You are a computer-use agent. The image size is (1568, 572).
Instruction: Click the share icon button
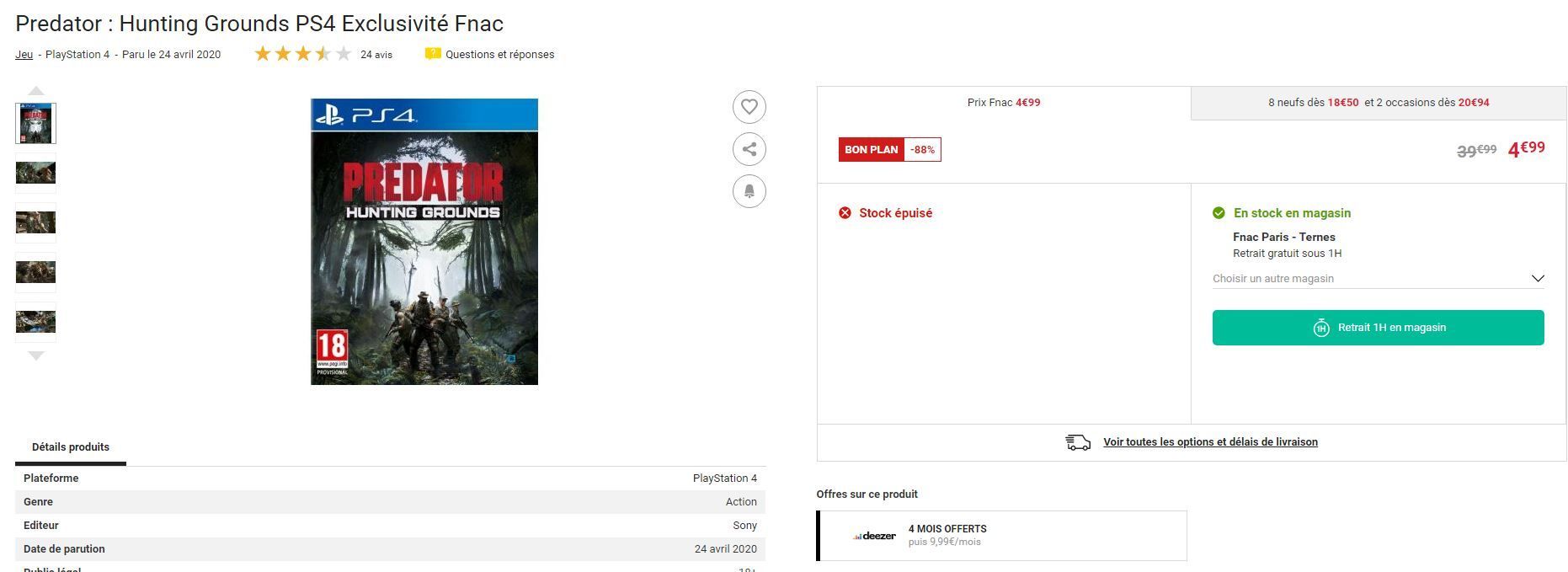[x=749, y=149]
